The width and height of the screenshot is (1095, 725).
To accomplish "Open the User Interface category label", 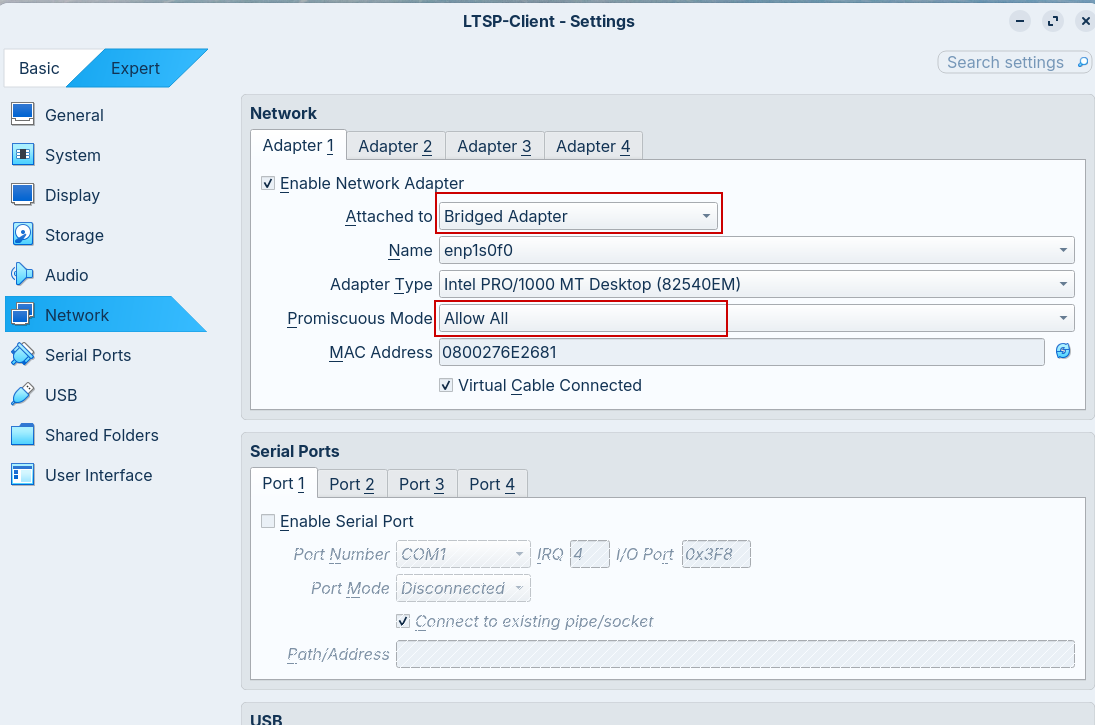I will coord(98,475).
